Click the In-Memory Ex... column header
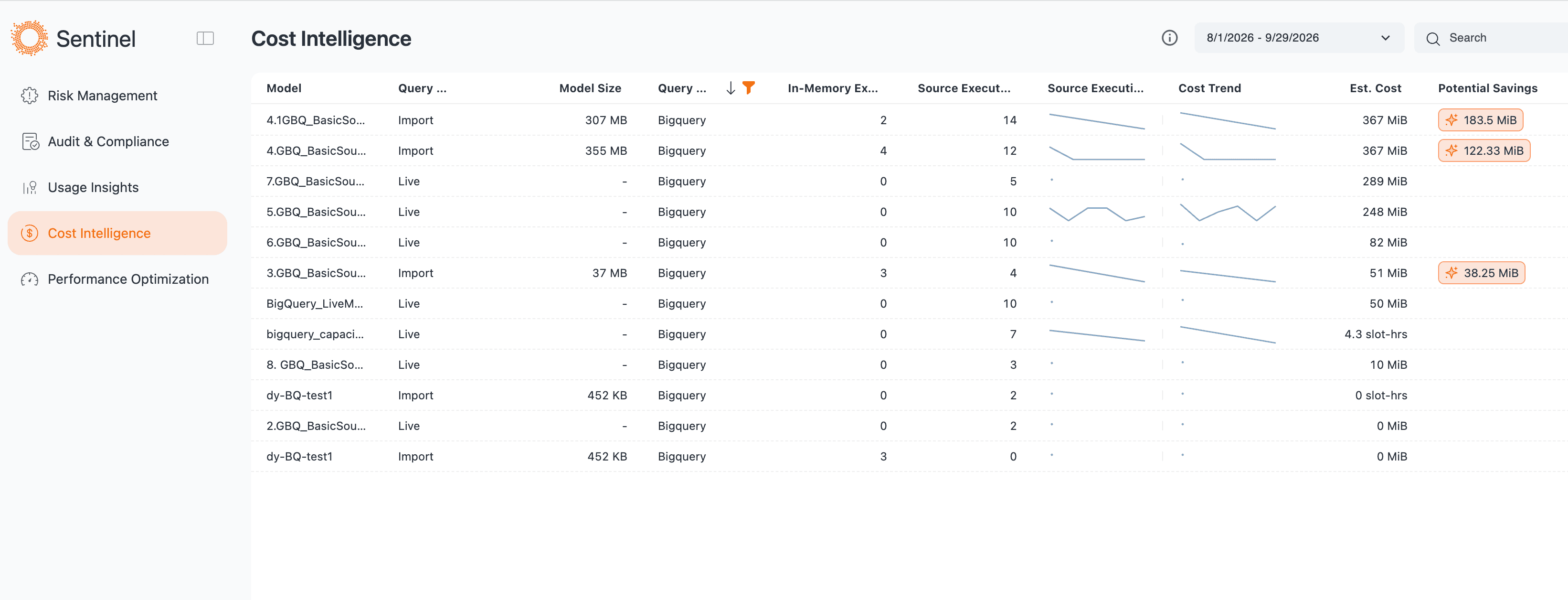This screenshot has width=1568, height=600. click(832, 88)
